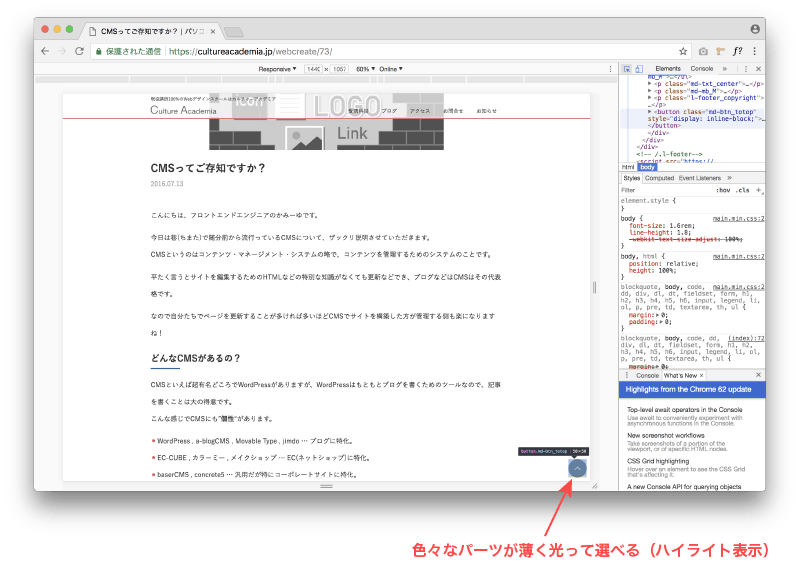Click the browser reload button
The height and width of the screenshot is (573, 800).
pyautogui.click(x=81, y=51)
